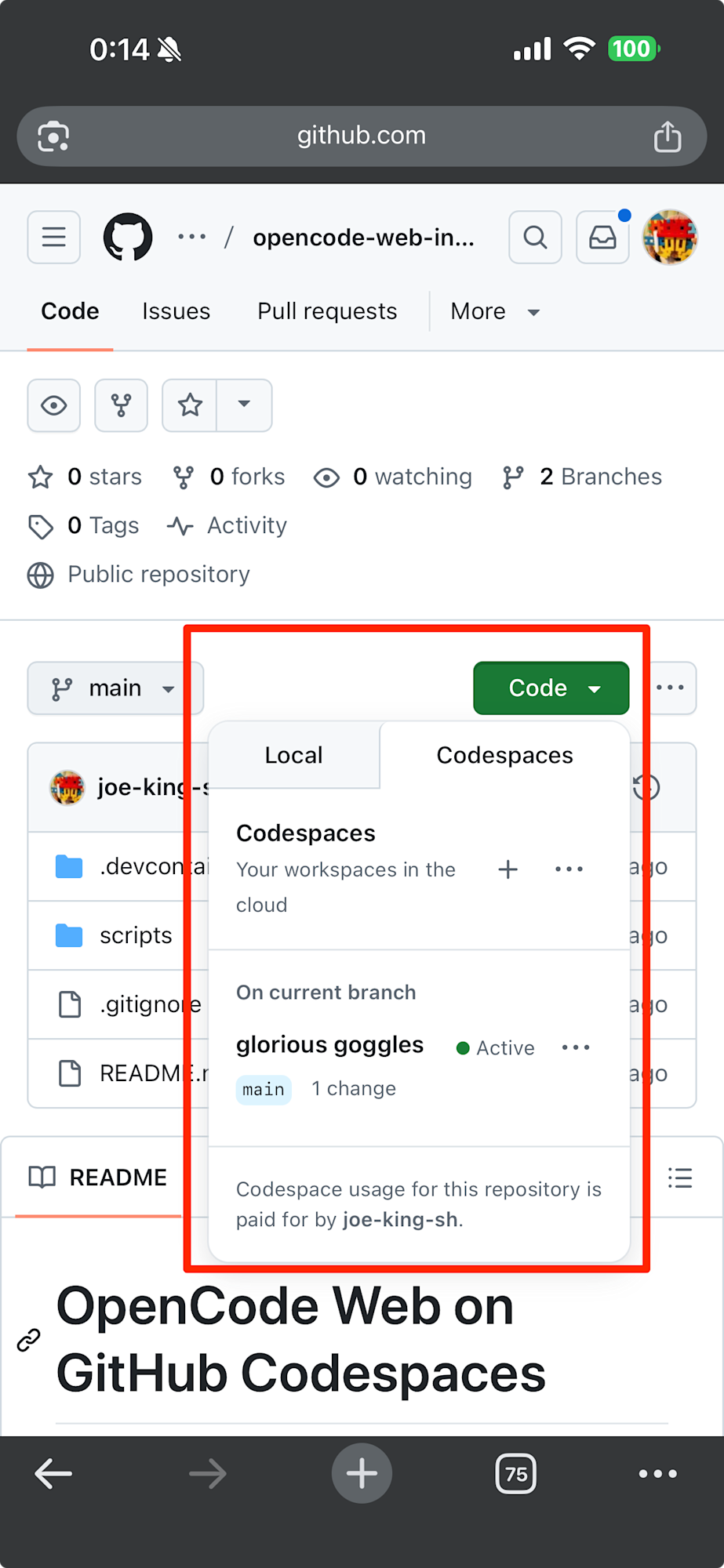Click the 1 change text
This screenshot has height=1568, width=724.
354,1089
